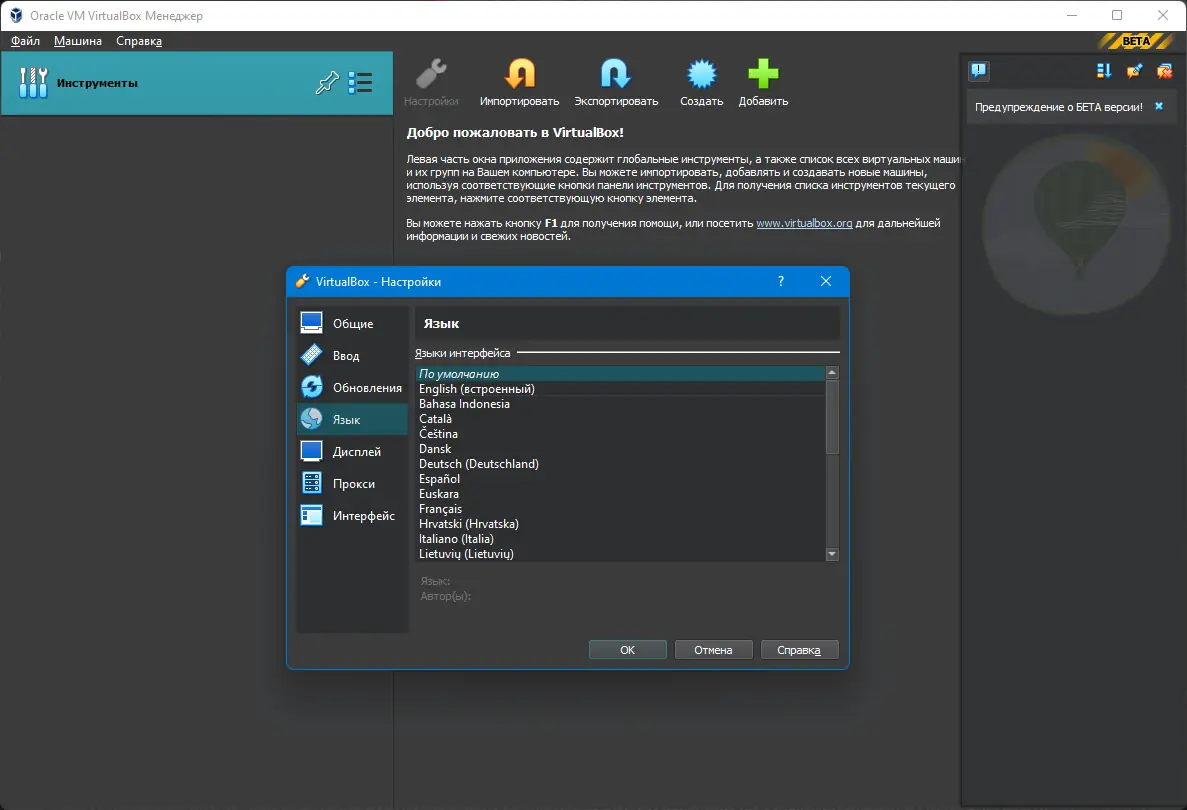This screenshot has width=1187, height=810.
Task: Select 'Hrvatski (Hrvatska)' language
Action: 620,524
